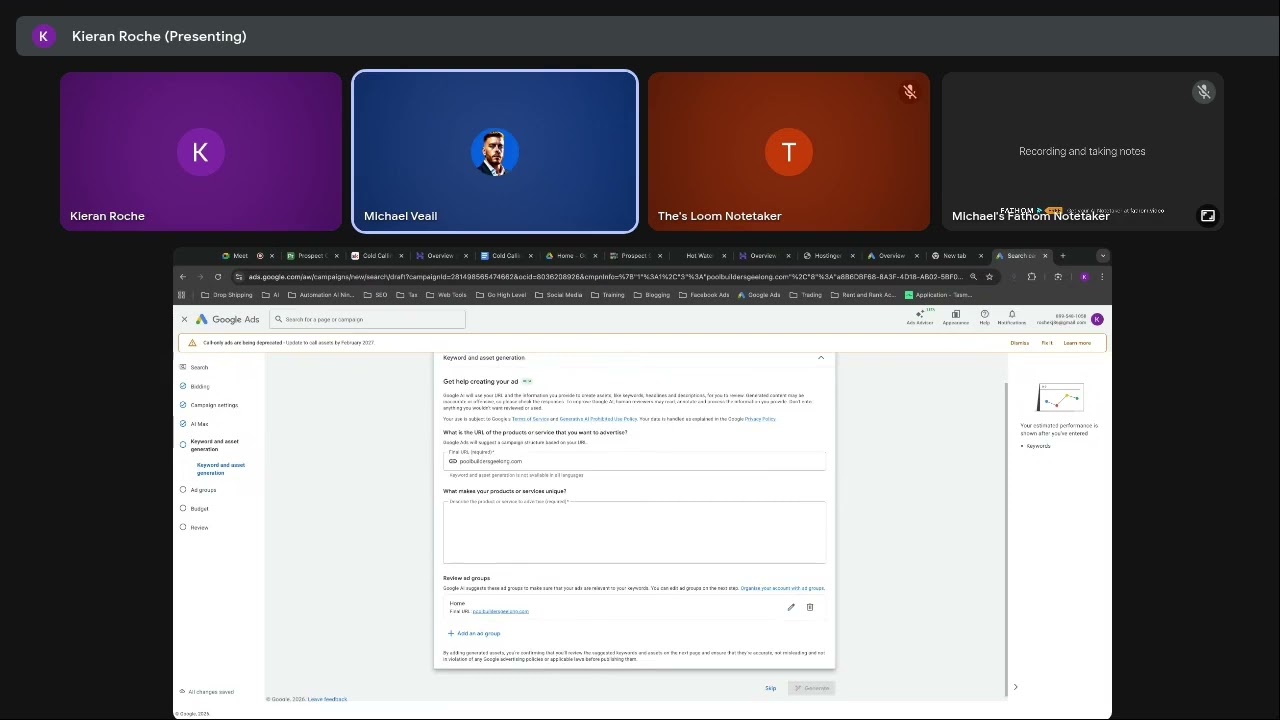This screenshot has height=720, width=1280.
Task: Open the Ads Advisor icon
Action: [919, 317]
